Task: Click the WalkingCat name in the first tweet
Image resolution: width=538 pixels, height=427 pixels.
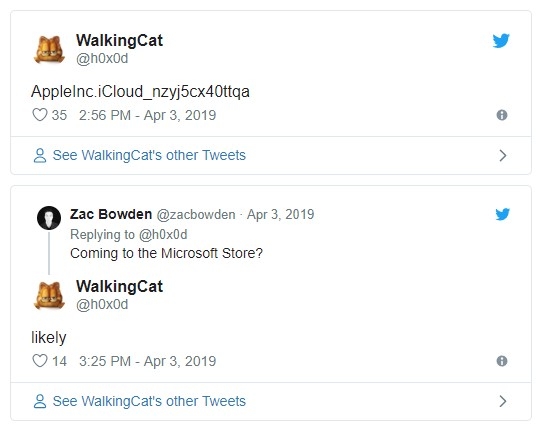Action: [119, 41]
